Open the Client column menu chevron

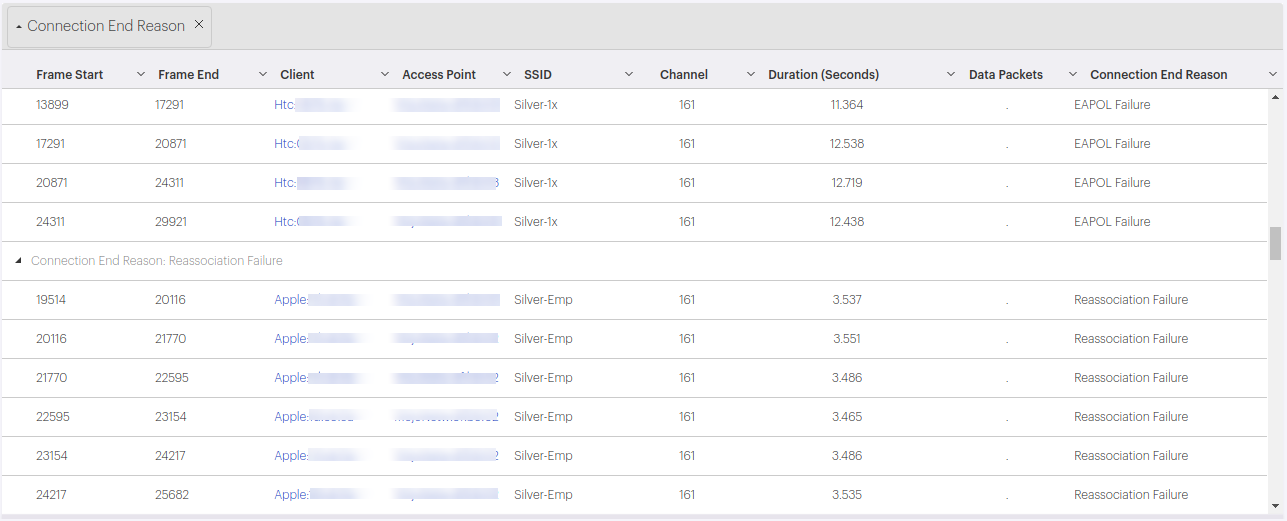385,75
